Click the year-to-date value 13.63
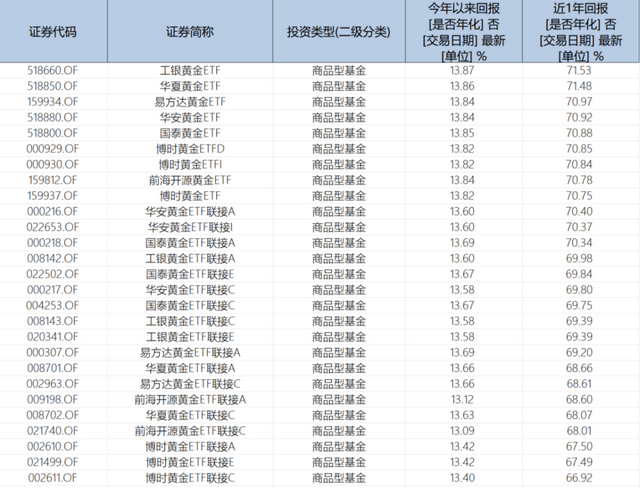 462,415
